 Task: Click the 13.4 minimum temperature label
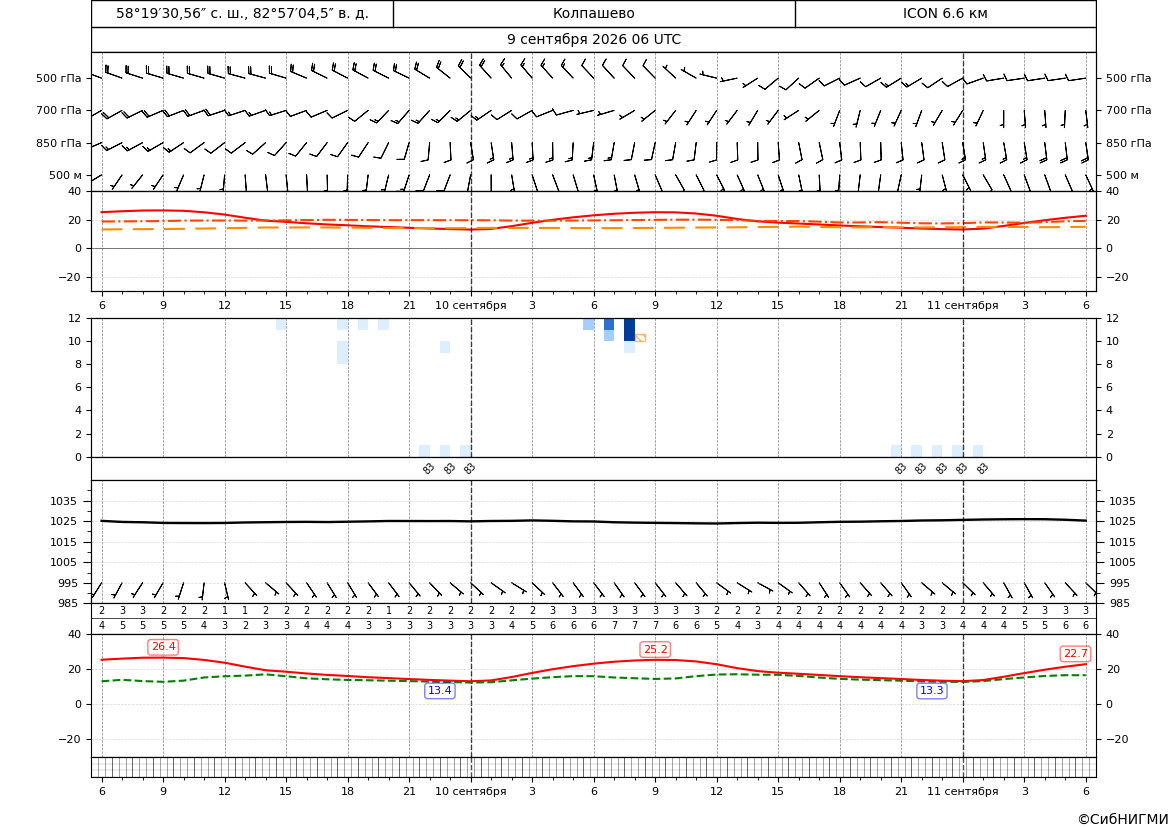(439, 691)
